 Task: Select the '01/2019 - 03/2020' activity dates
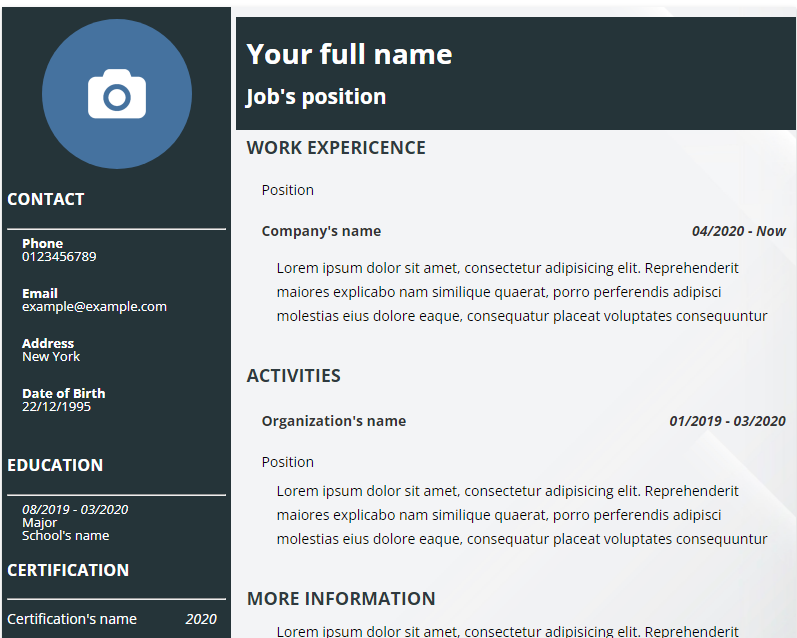point(727,421)
